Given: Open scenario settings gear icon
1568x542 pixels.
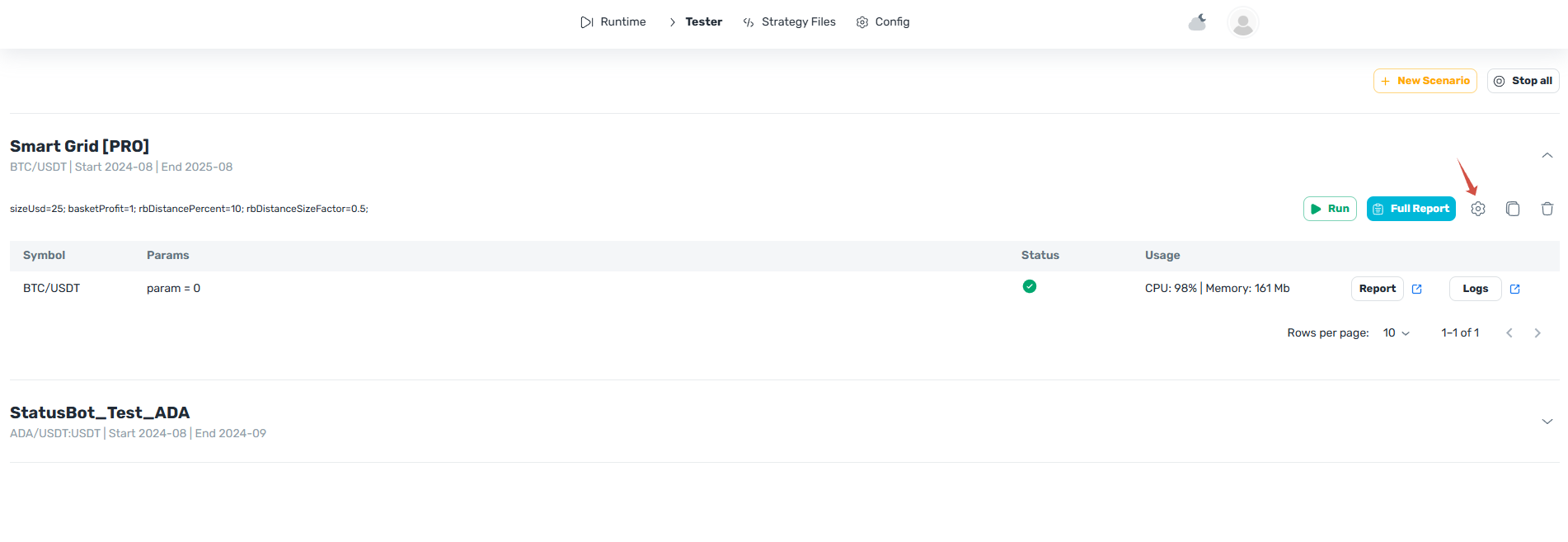Looking at the screenshot, I should tap(1478, 209).
